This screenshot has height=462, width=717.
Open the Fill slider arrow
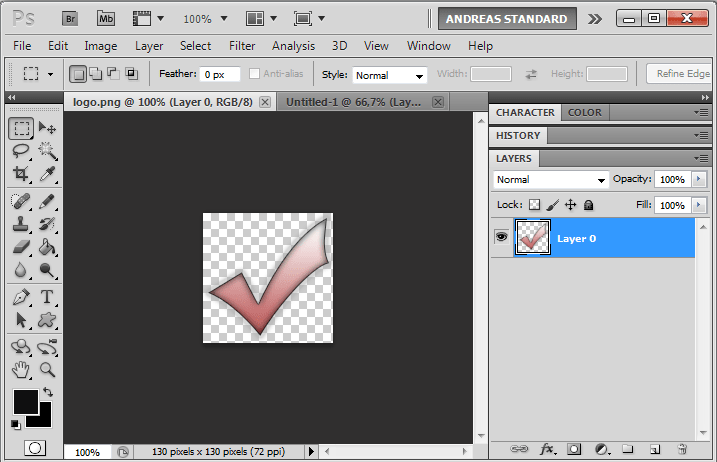tap(699, 205)
